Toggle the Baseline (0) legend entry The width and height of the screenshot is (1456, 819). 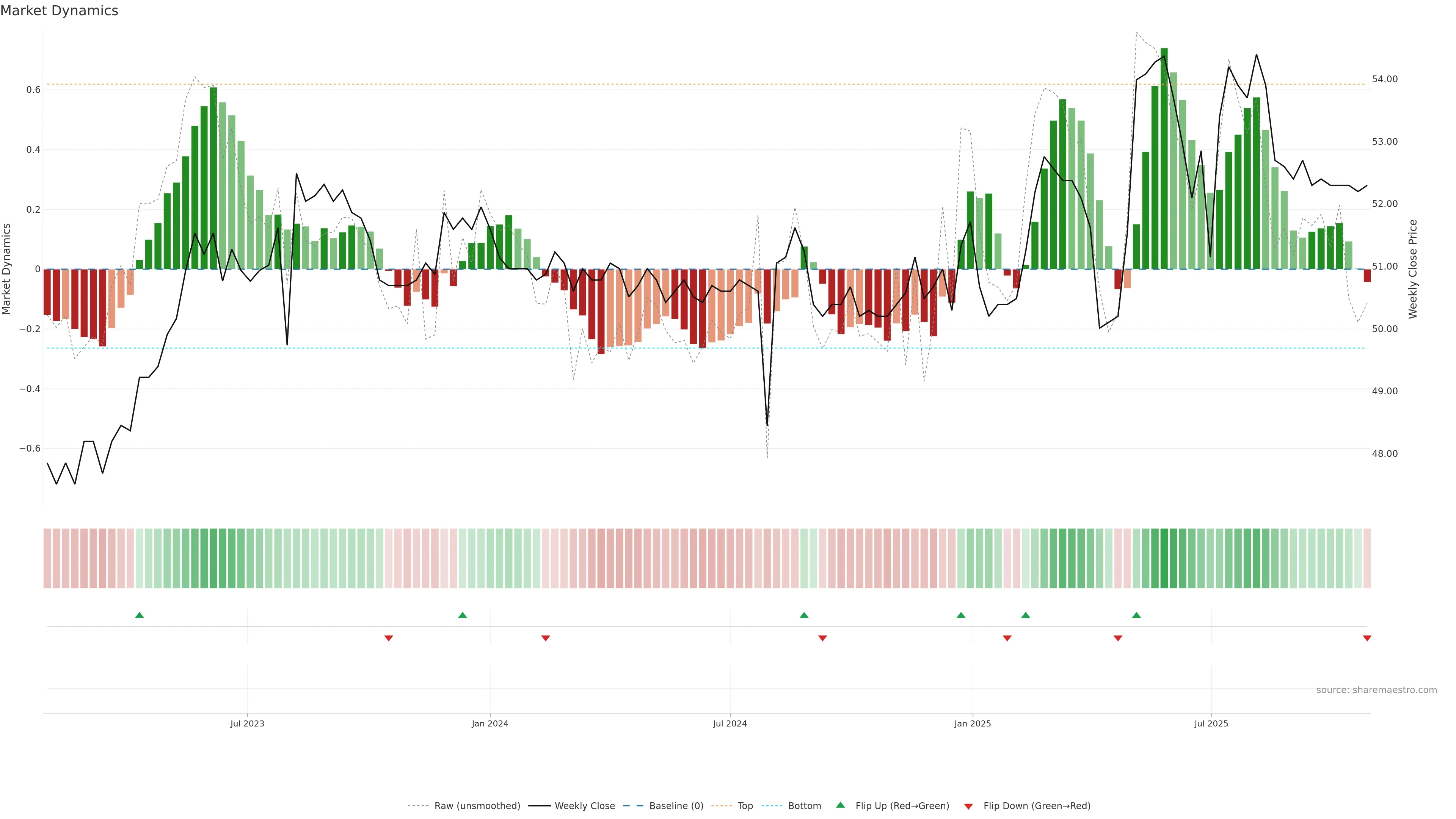[x=675, y=806]
